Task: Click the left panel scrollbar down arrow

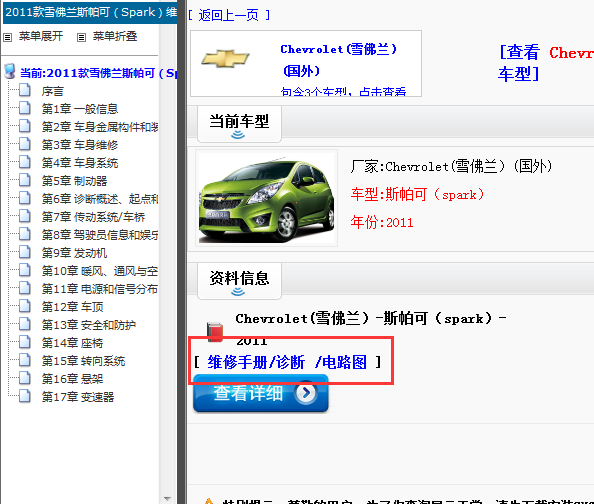Action: [x=167, y=498]
